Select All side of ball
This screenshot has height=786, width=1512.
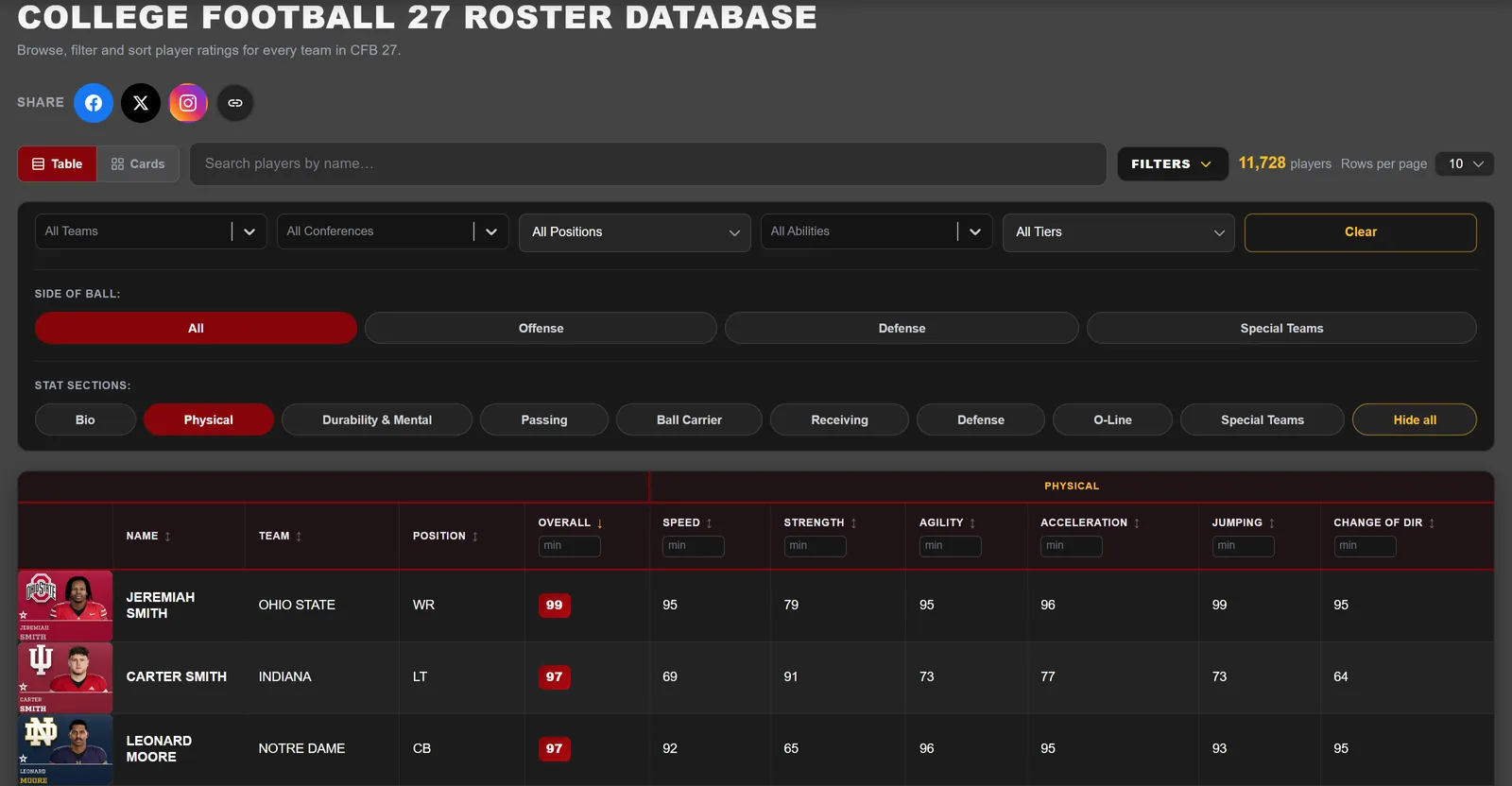[196, 329]
